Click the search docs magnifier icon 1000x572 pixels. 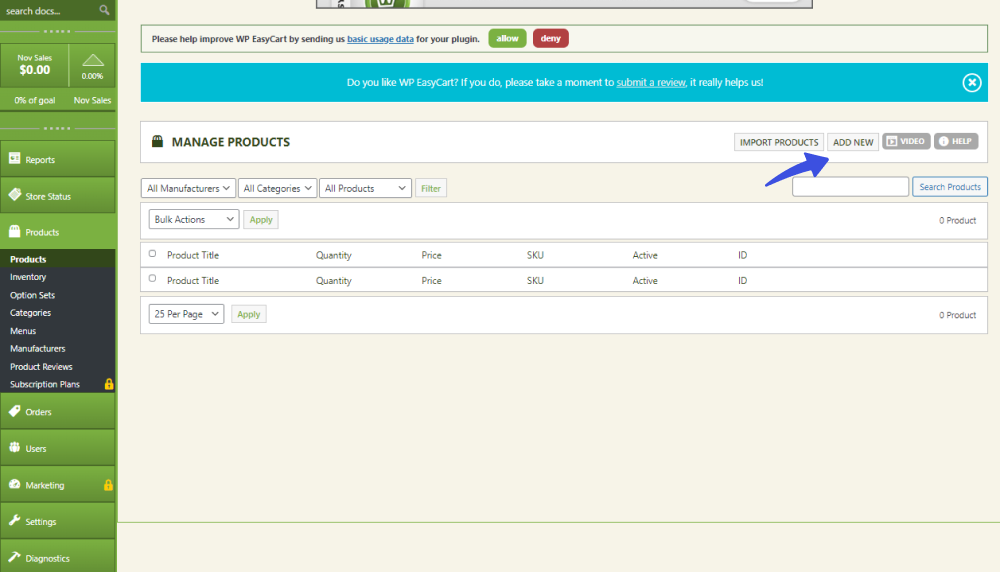[x=104, y=10]
